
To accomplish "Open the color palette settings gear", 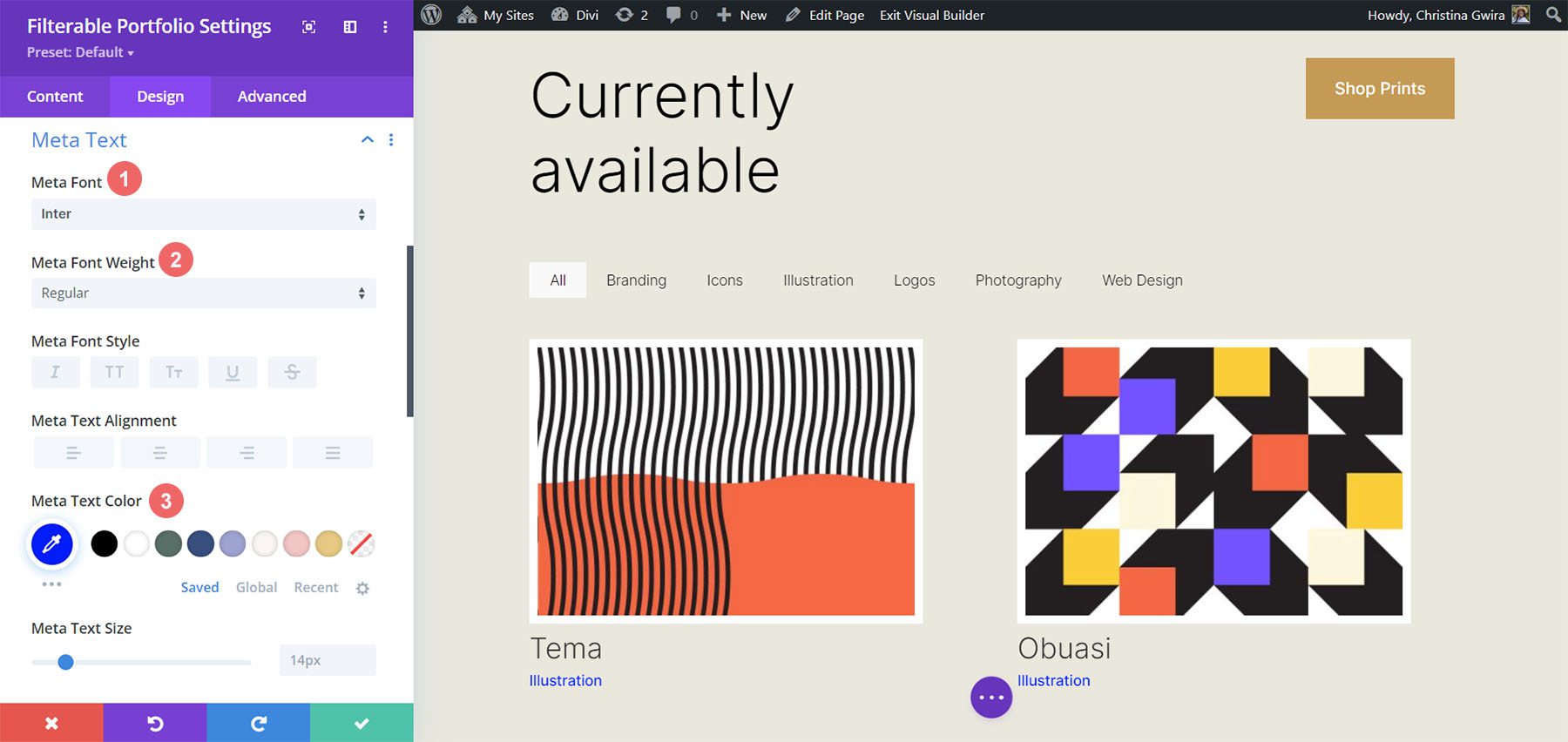I will coord(362,589).
